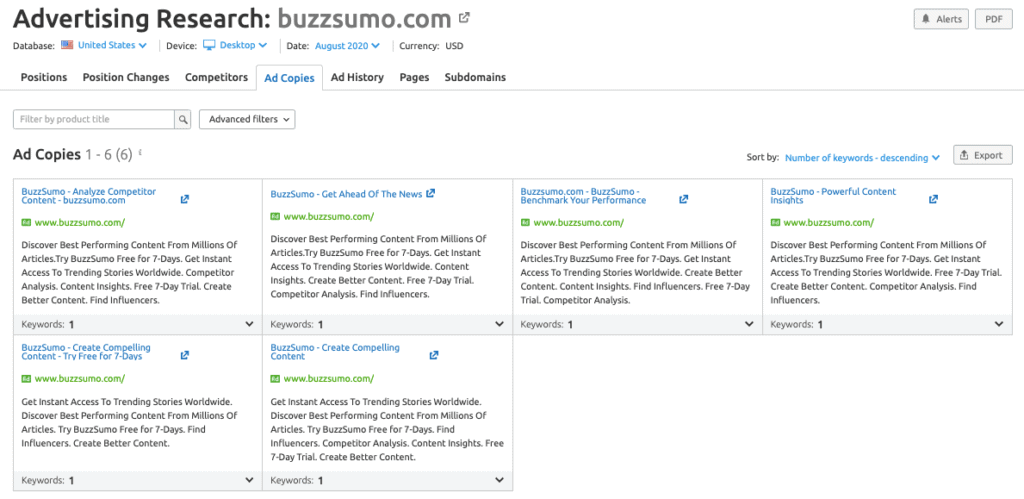Open external link icon for Powerful Content Insights ad
The image size is (1024, 499).
coord(933,199)
